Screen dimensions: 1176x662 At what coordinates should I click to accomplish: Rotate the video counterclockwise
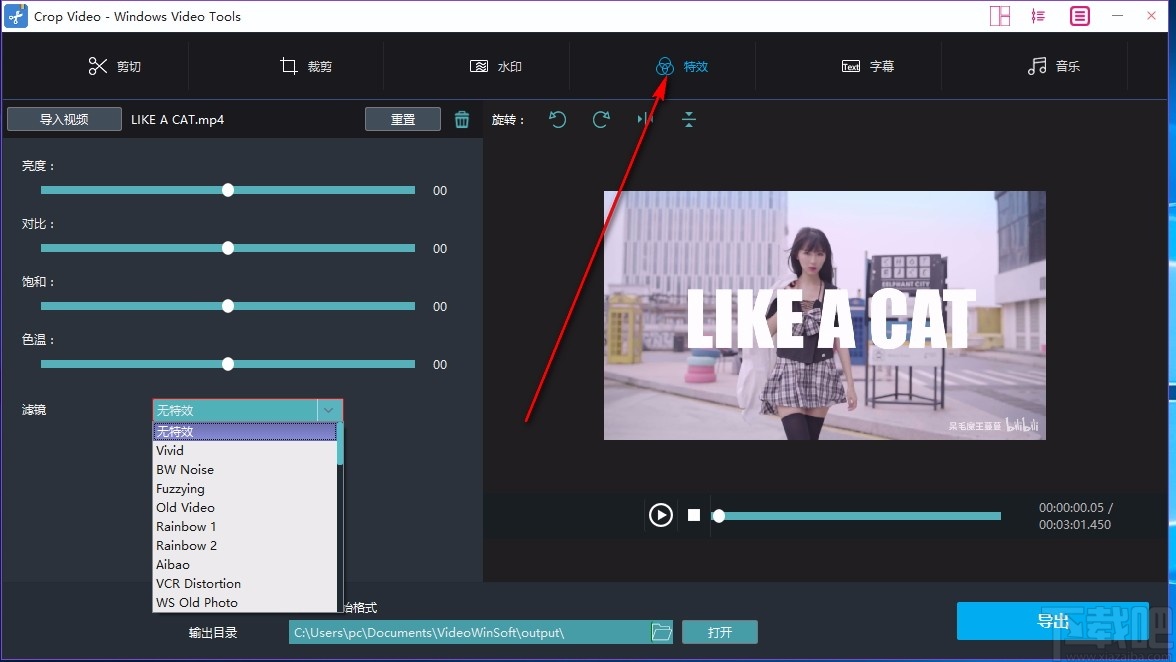tap(557, 119)
